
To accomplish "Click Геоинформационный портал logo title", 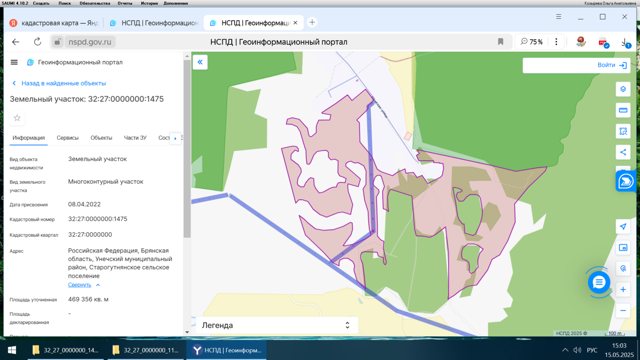I will (x=75, y=62).
